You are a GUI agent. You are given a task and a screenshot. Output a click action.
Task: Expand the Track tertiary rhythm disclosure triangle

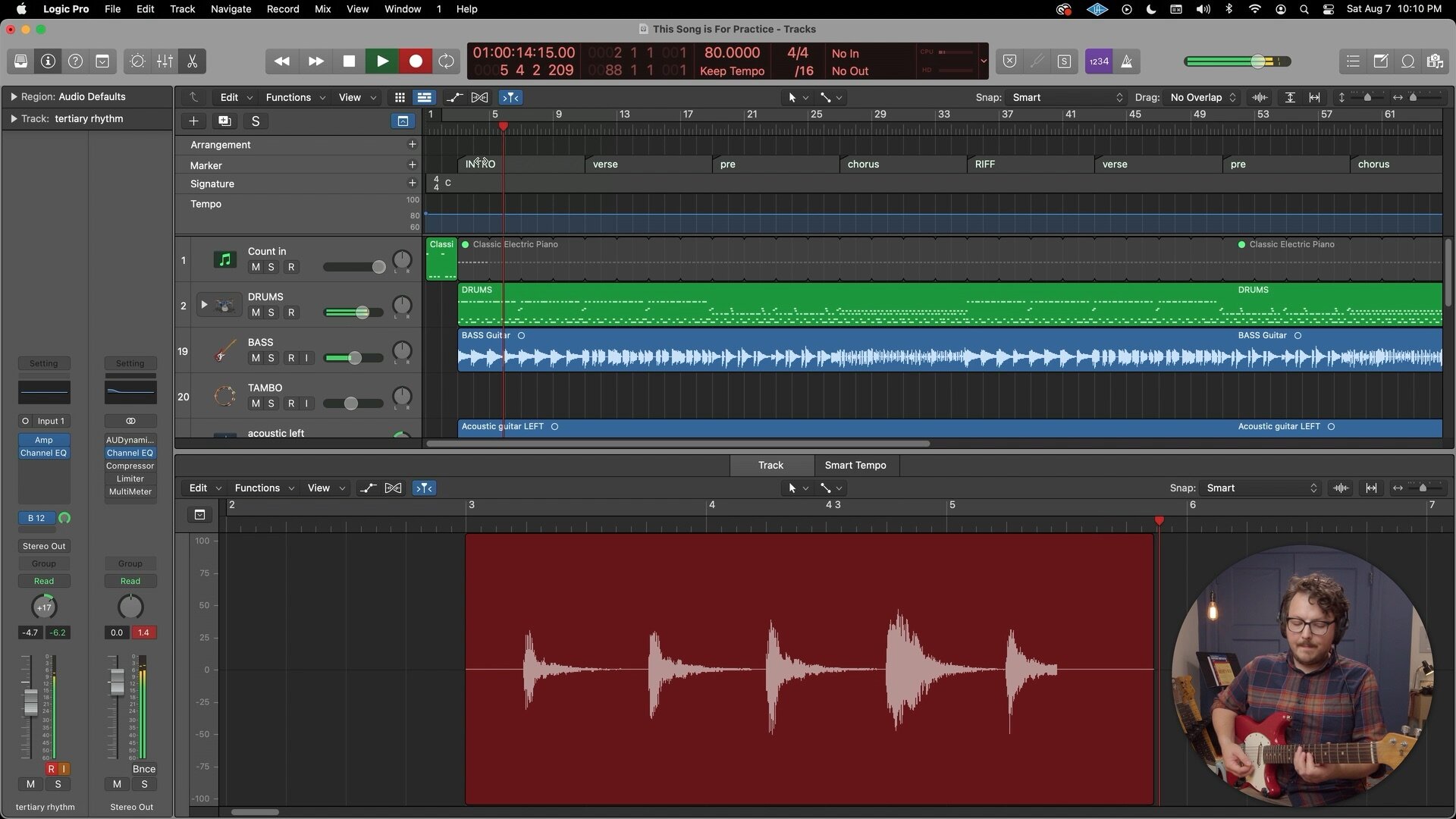click(x=13, y=118)
